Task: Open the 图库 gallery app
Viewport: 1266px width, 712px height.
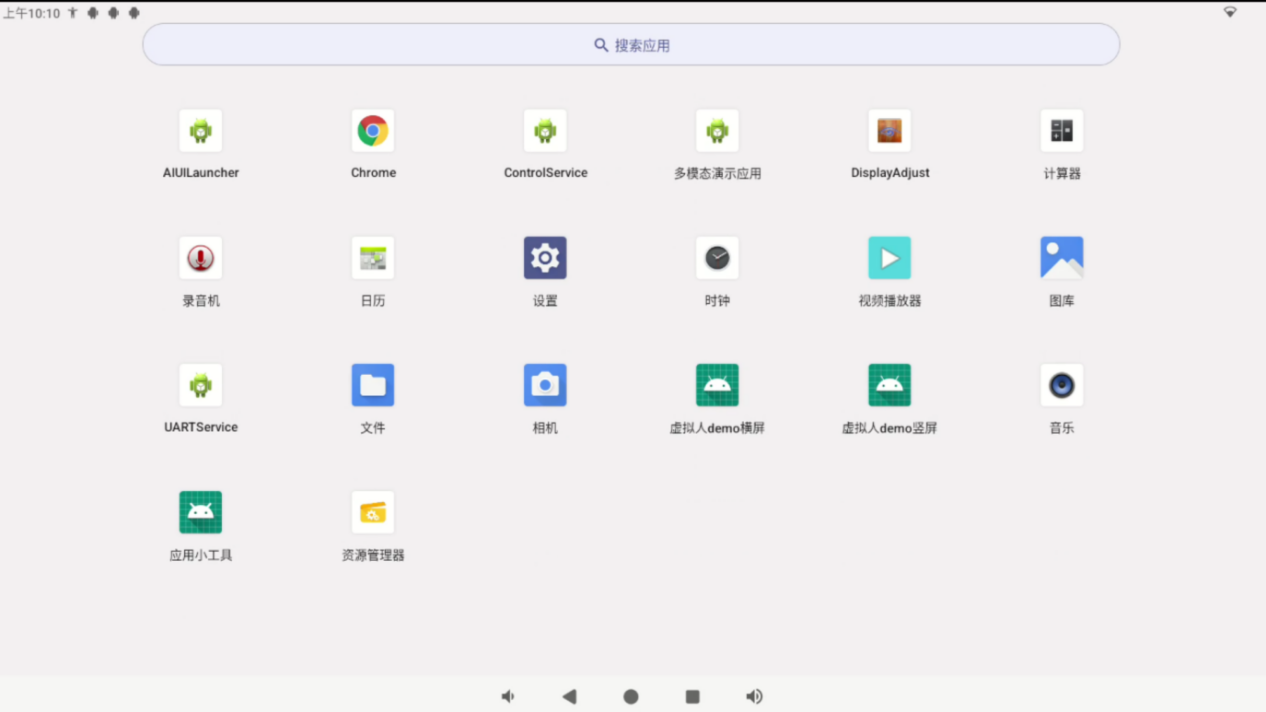Action: click(1061, 258)
